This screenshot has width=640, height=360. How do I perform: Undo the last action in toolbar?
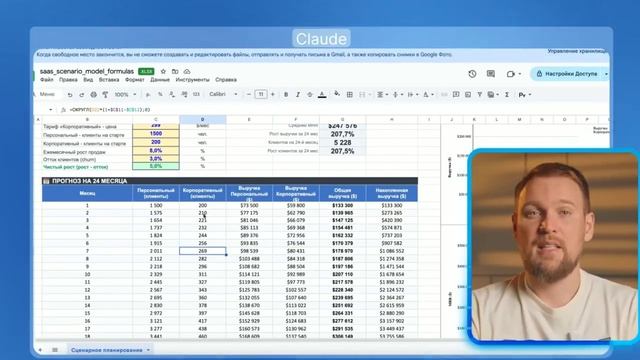70,95
